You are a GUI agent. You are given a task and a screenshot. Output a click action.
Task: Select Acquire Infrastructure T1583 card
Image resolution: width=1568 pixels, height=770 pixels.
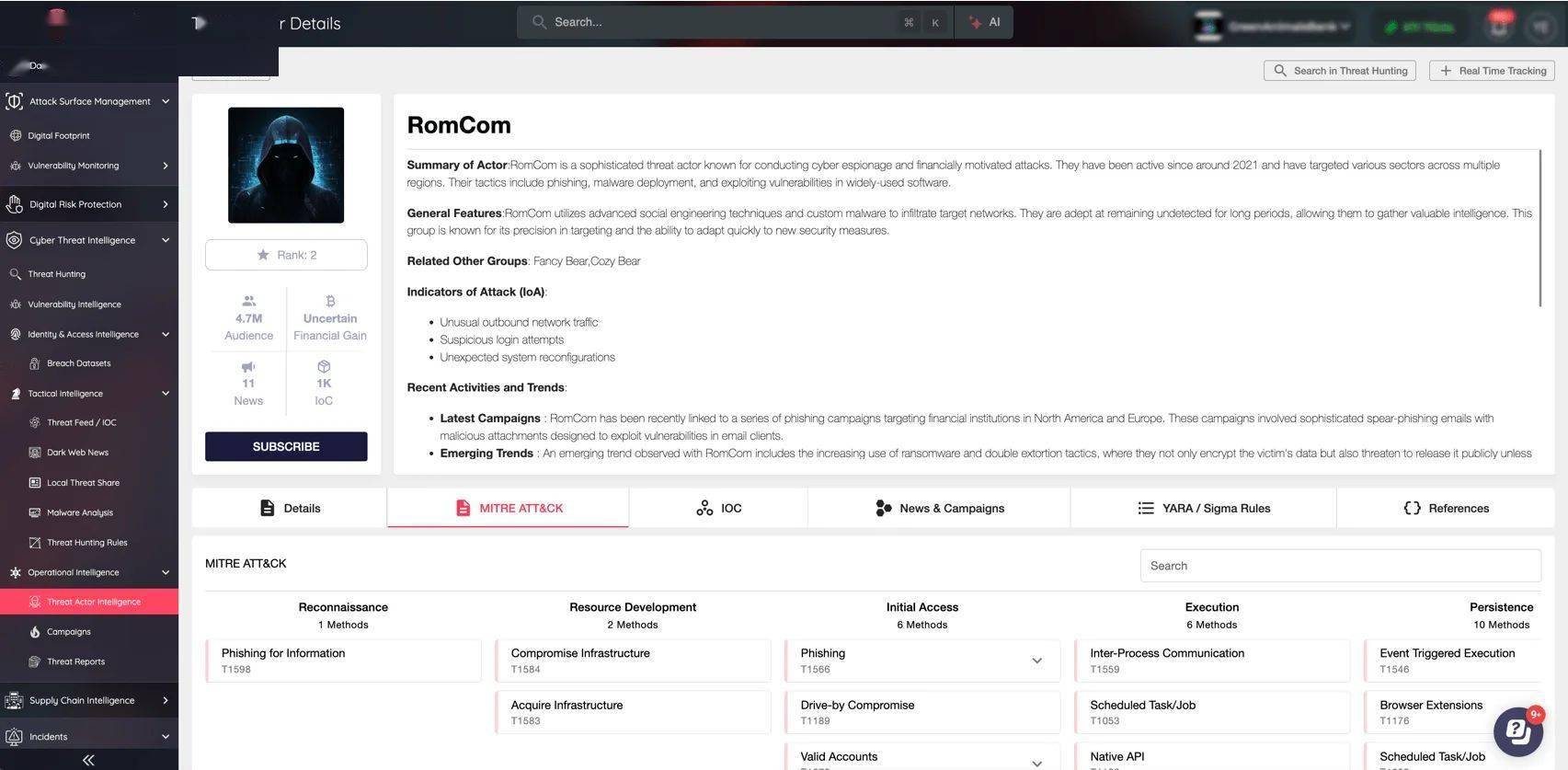[633, 712]
